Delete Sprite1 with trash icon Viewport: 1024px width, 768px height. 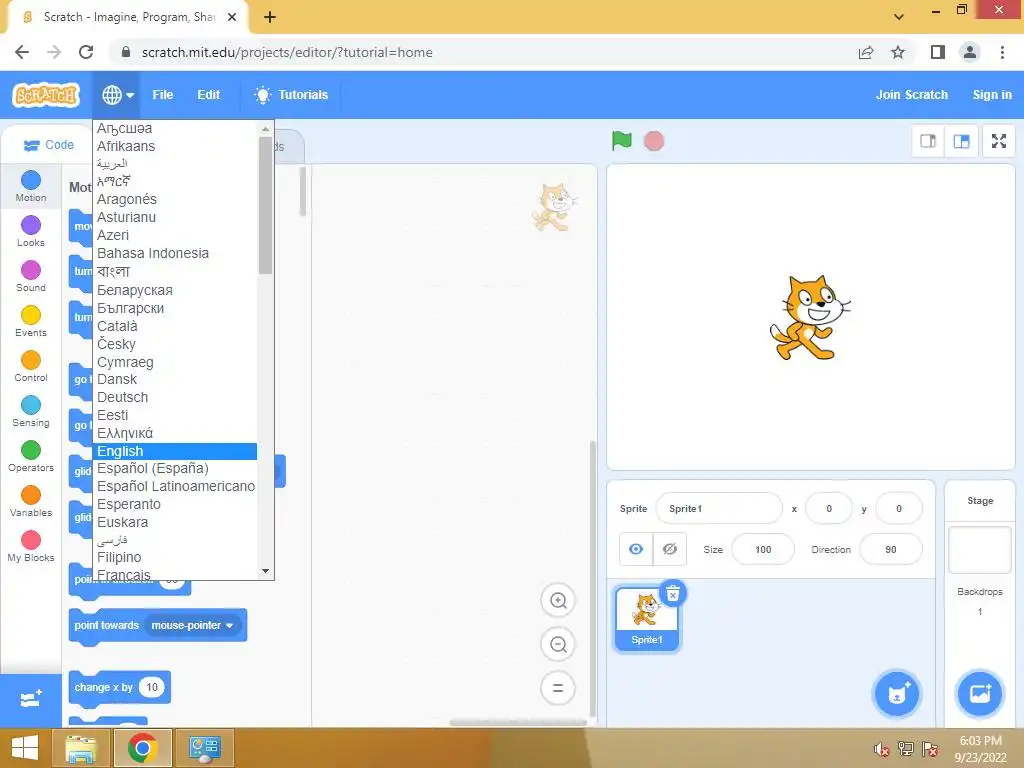click(x=673, y=594)
